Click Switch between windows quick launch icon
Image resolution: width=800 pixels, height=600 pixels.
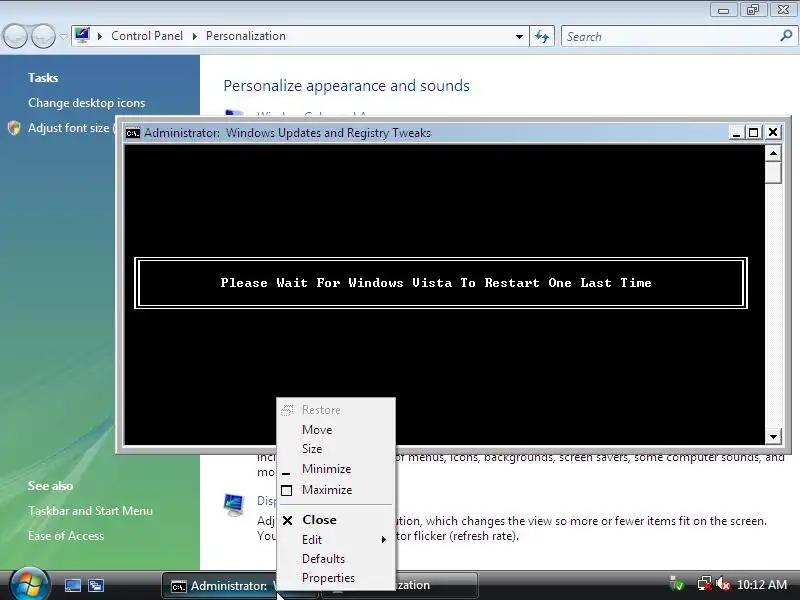96,585
